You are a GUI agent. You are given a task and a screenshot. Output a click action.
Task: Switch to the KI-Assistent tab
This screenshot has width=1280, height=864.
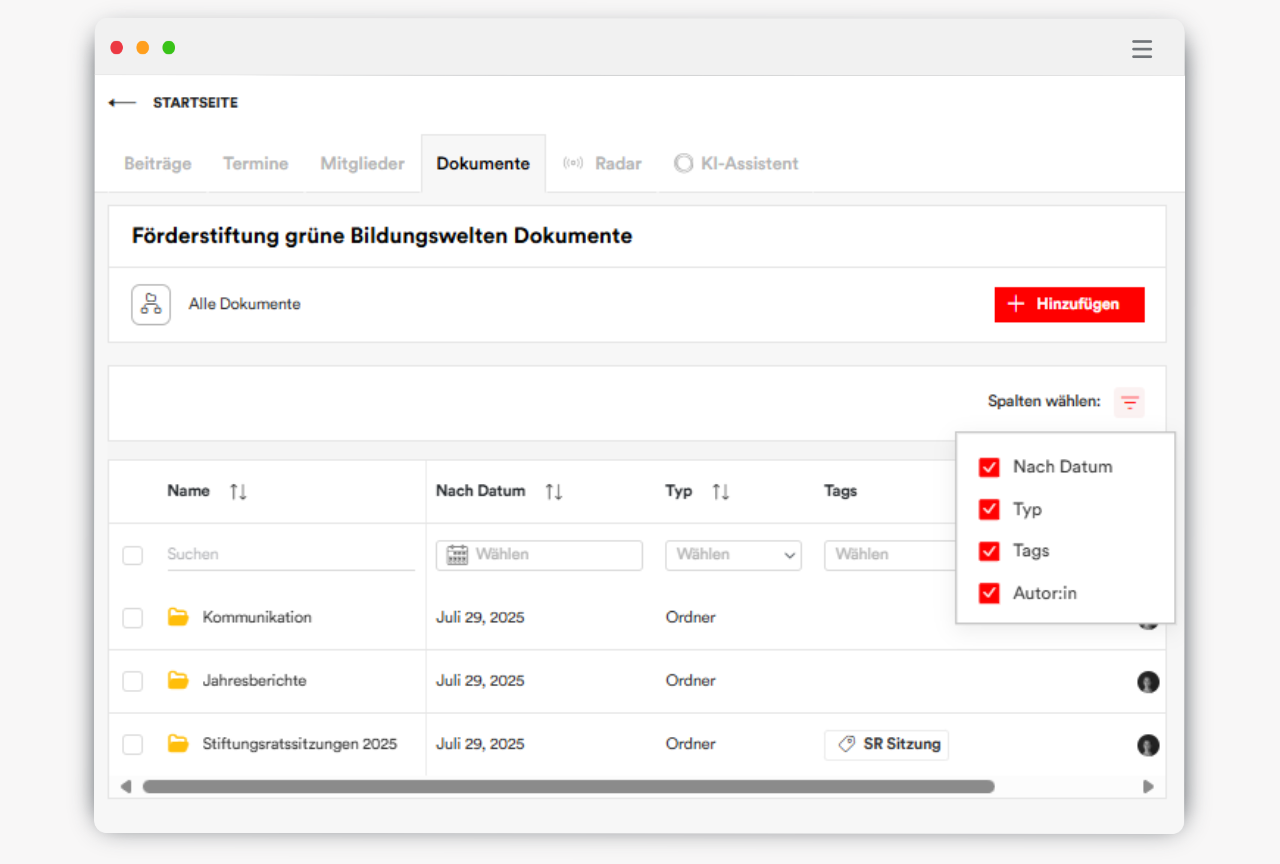point(736,163)
